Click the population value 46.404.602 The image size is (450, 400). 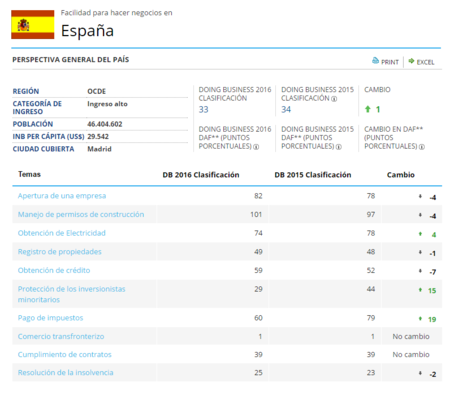105,124
